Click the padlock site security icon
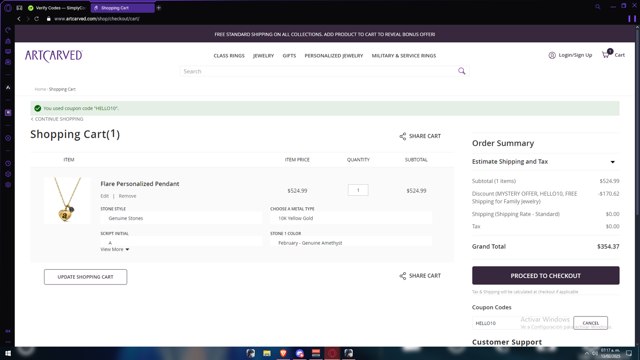This screenshot has height=360, width=640. point(49,19)
